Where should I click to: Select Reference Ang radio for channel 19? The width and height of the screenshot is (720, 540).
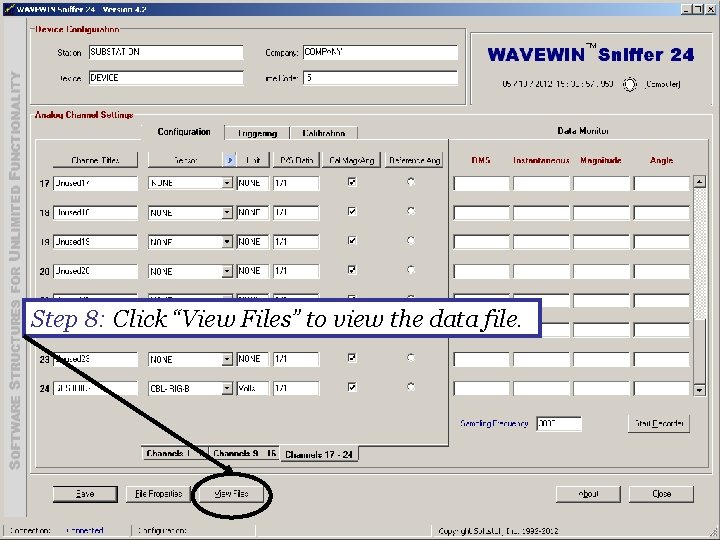pos(411,241)
